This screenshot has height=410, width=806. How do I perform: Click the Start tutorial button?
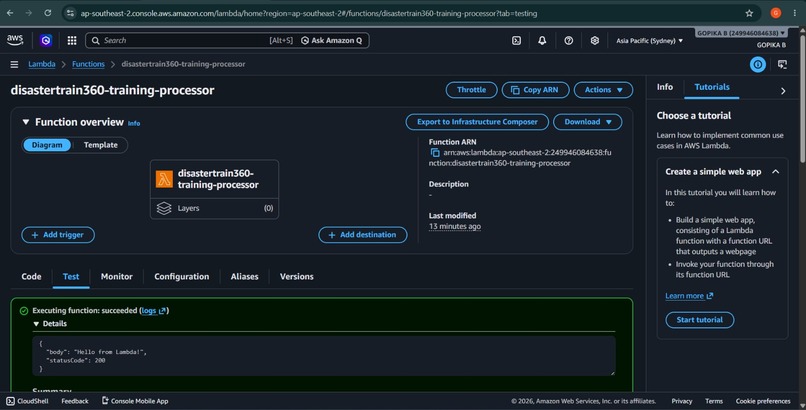700,320
